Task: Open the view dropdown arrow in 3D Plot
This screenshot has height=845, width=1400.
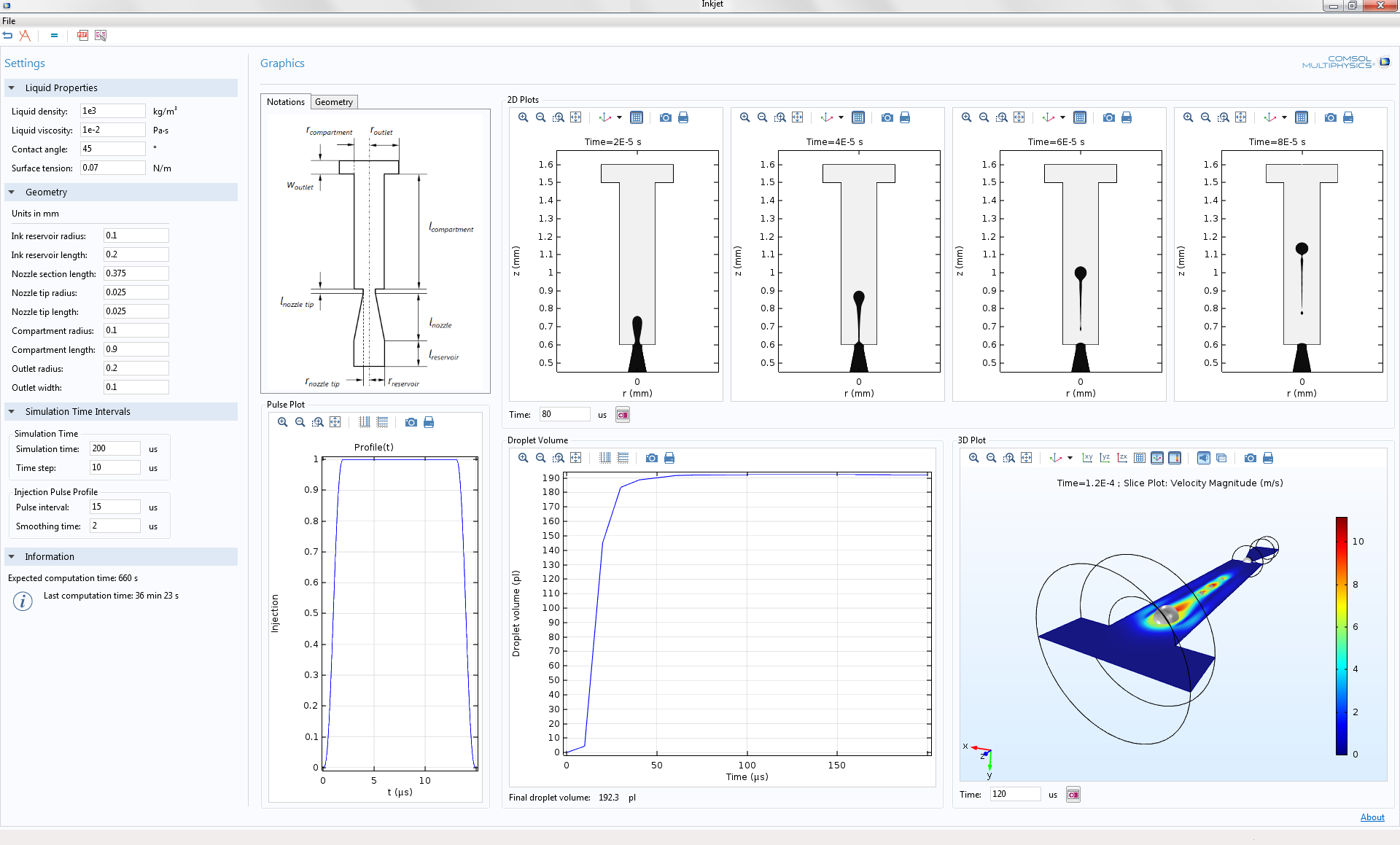Action: (1070, 458)
